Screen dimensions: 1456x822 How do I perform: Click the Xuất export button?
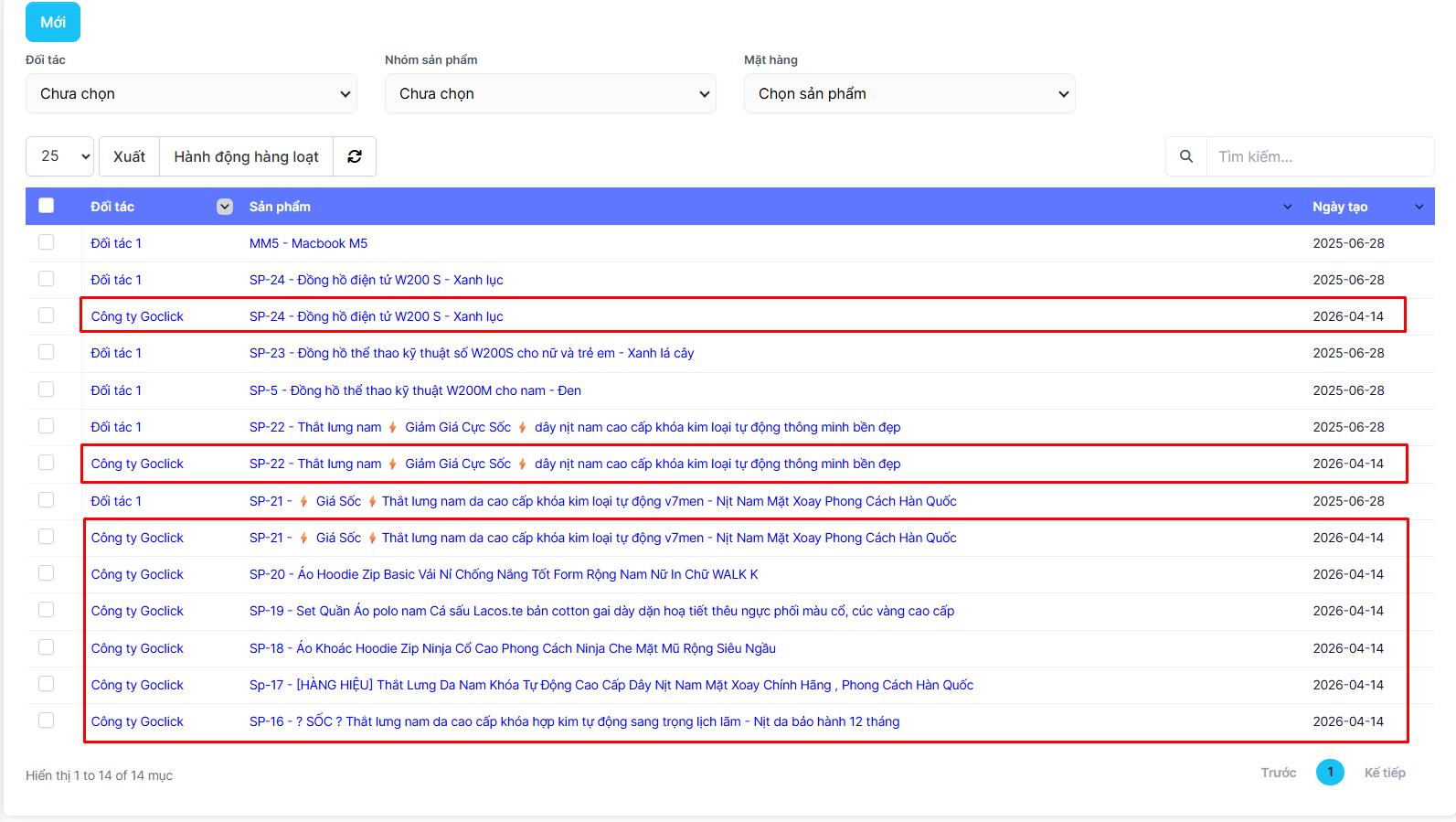(129, 156)
